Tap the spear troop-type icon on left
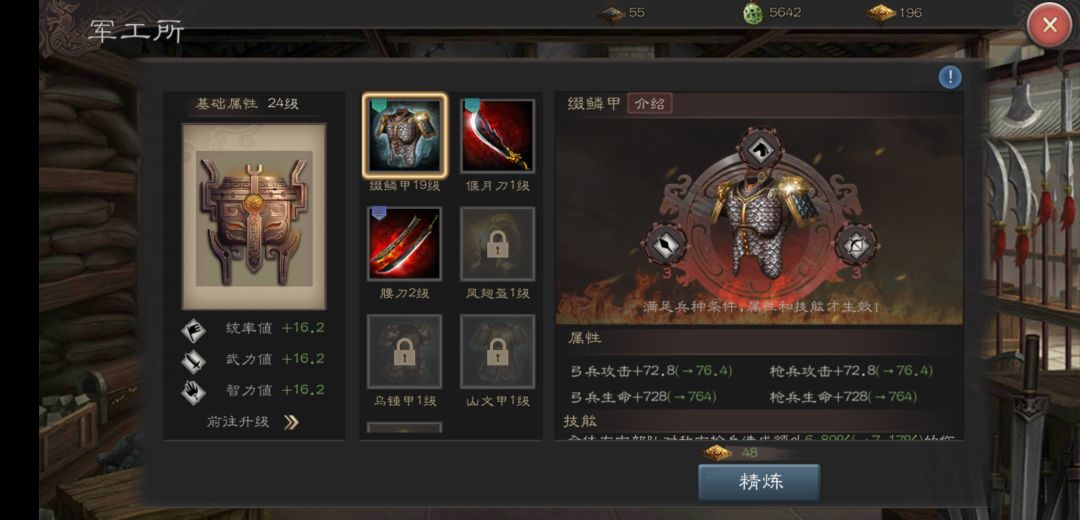This screenshot has width=1080, height=520. point(665,245)
